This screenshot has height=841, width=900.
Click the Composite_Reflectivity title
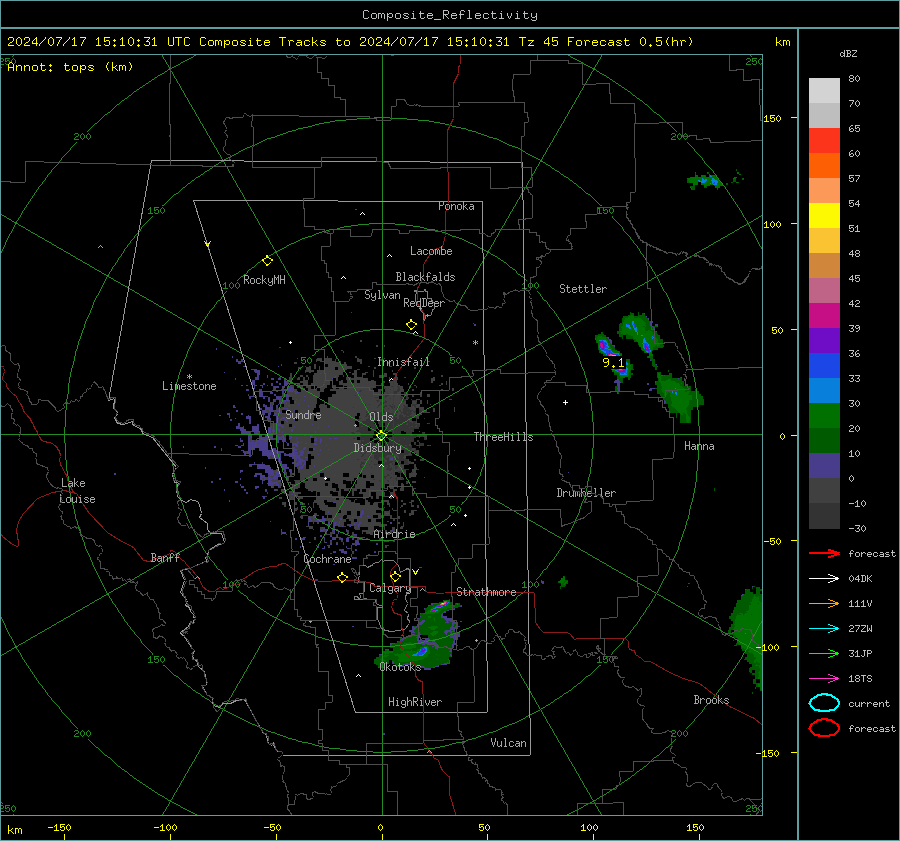tap(450, 15)
